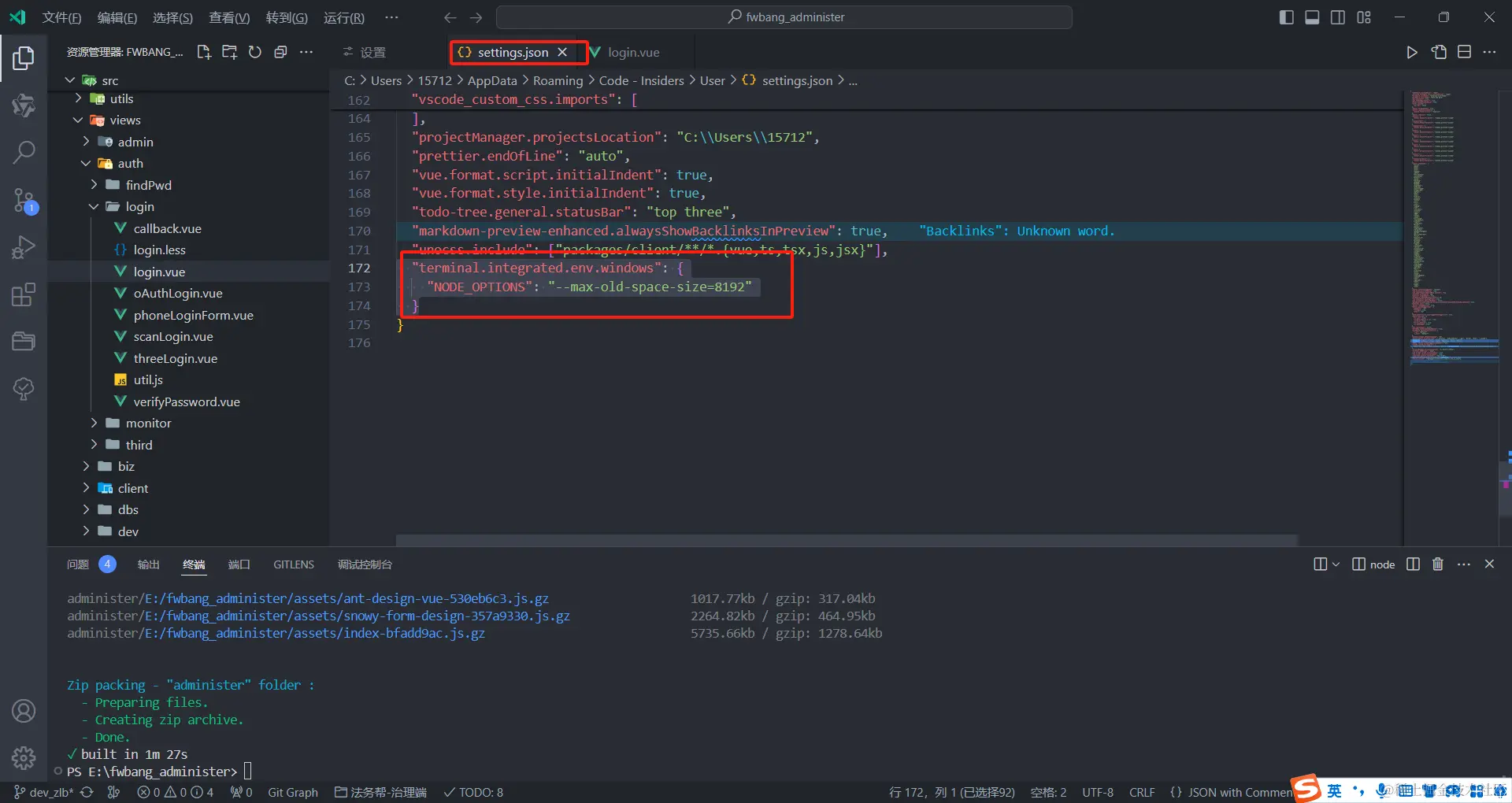
Task: Collapse the views folder
Action: pos(78,120)
